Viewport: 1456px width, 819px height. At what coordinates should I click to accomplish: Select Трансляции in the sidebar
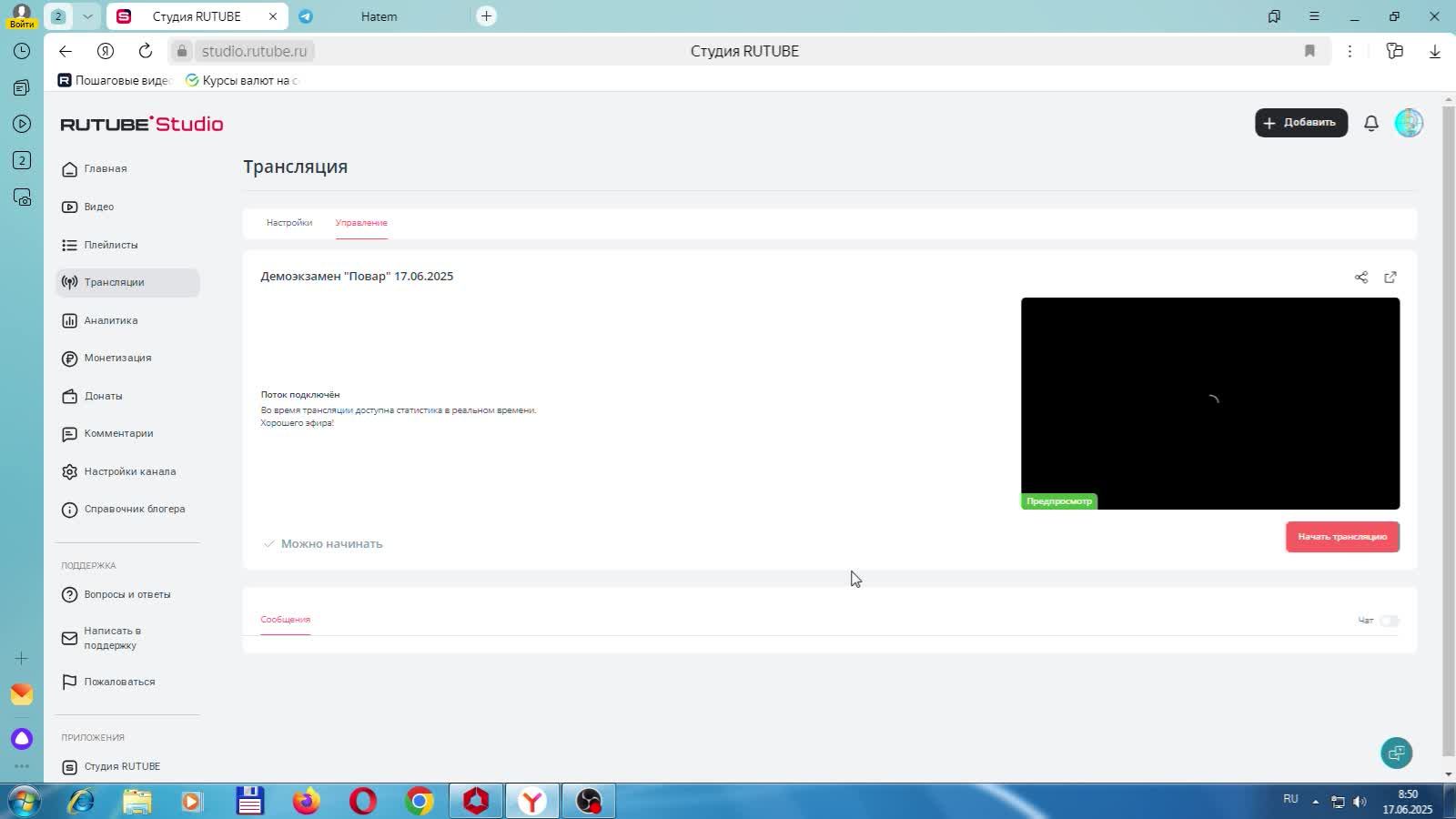tap(127, 282)
